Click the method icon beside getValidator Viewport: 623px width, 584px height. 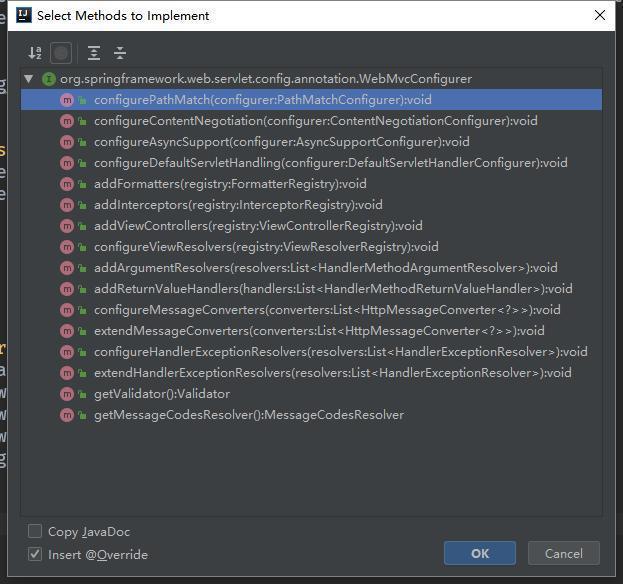click(67, 394)
